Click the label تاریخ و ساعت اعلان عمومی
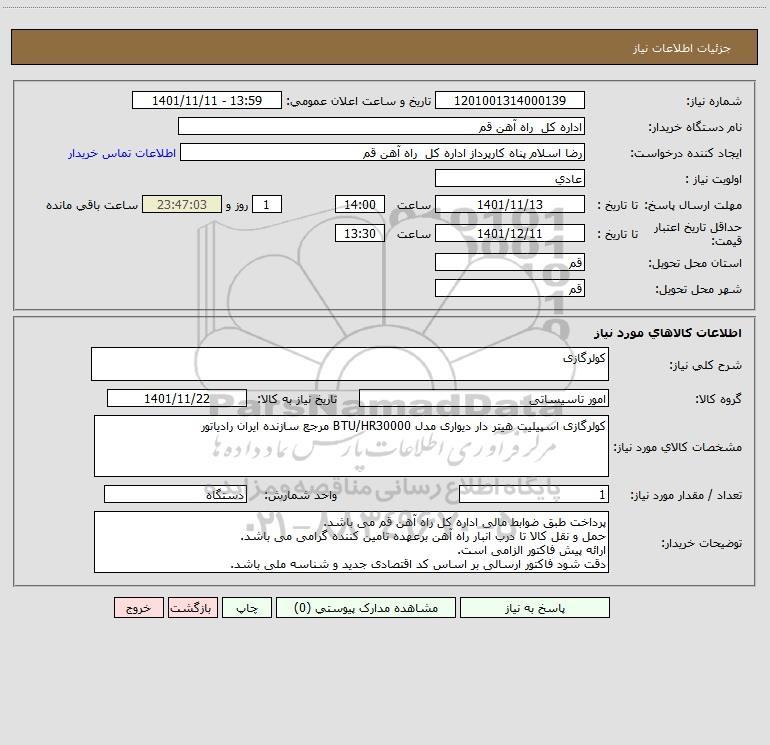 click(x=359, y=101)
